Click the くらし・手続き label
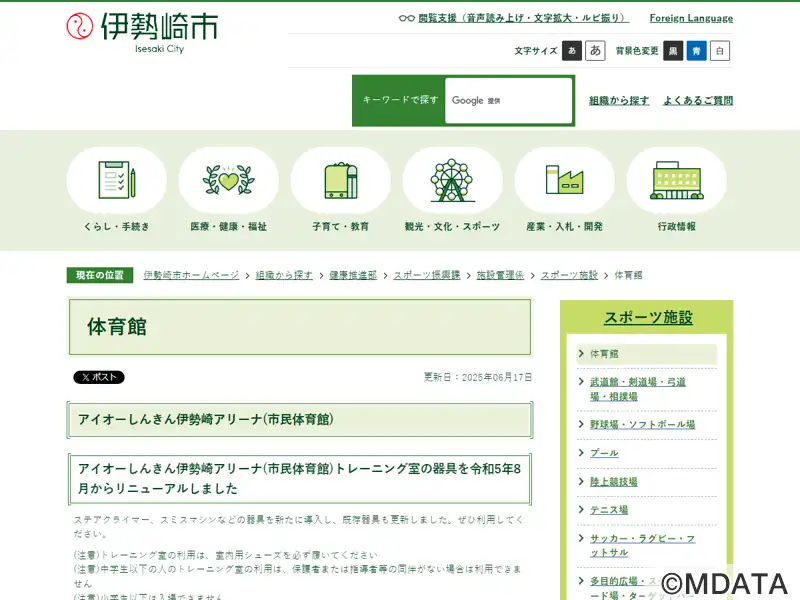Viewport: 800px width, 600px height. [x=116, y=227]
